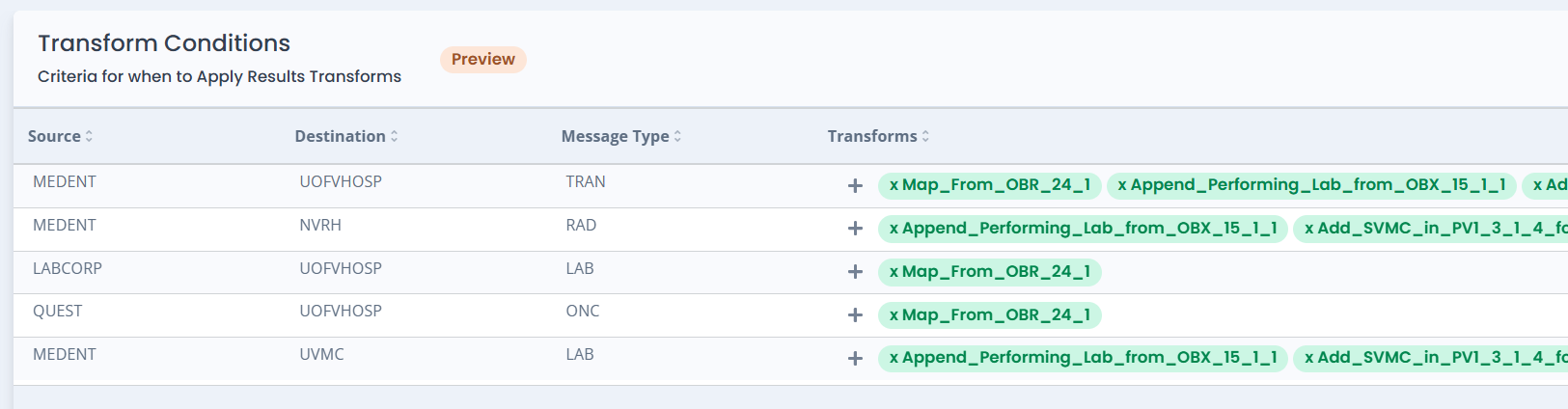This screenshot has width=1568, height=409.
Task: Sort table by Source column
Action: click(60, 136)
